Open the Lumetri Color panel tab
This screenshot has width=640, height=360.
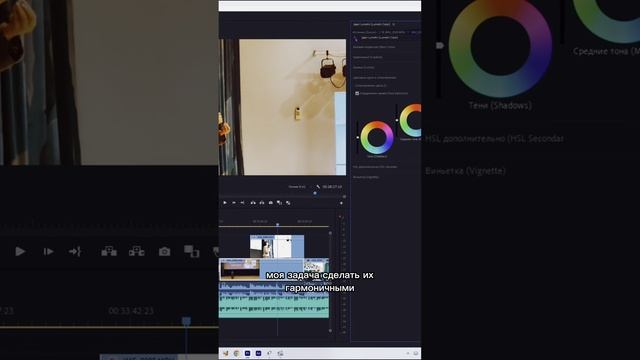coord(371,24)
